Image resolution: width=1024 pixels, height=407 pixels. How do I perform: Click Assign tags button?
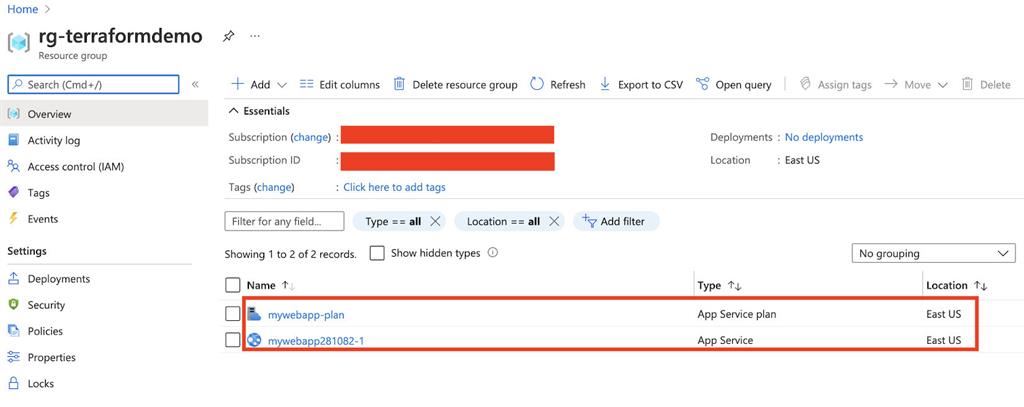(x=836, y=84)
